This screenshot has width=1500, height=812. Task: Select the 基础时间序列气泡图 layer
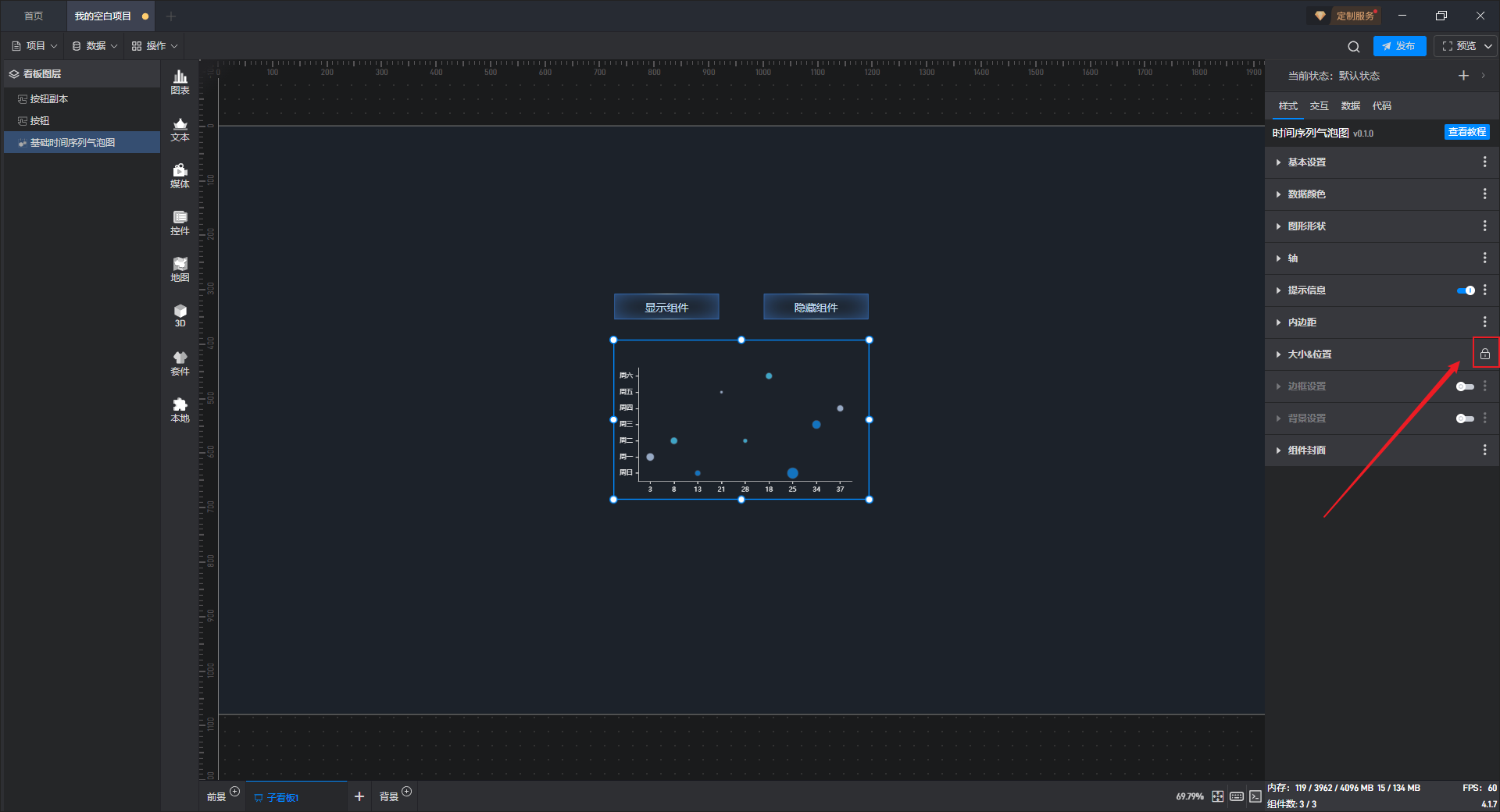coord(82,143)
